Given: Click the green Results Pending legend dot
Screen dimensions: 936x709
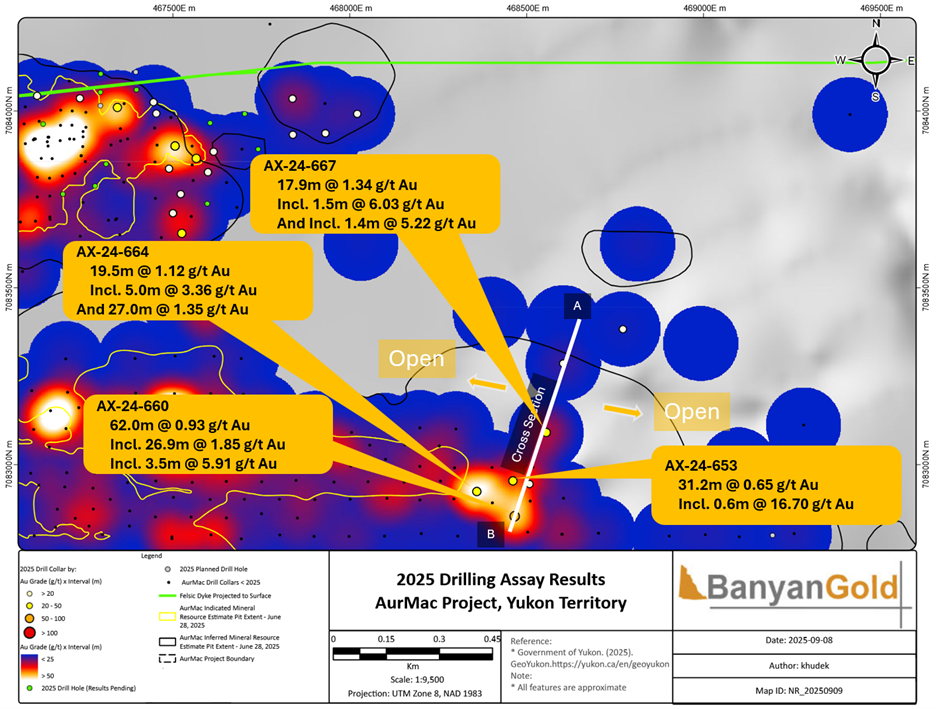Looking at the screenshot, I should 29,688.
